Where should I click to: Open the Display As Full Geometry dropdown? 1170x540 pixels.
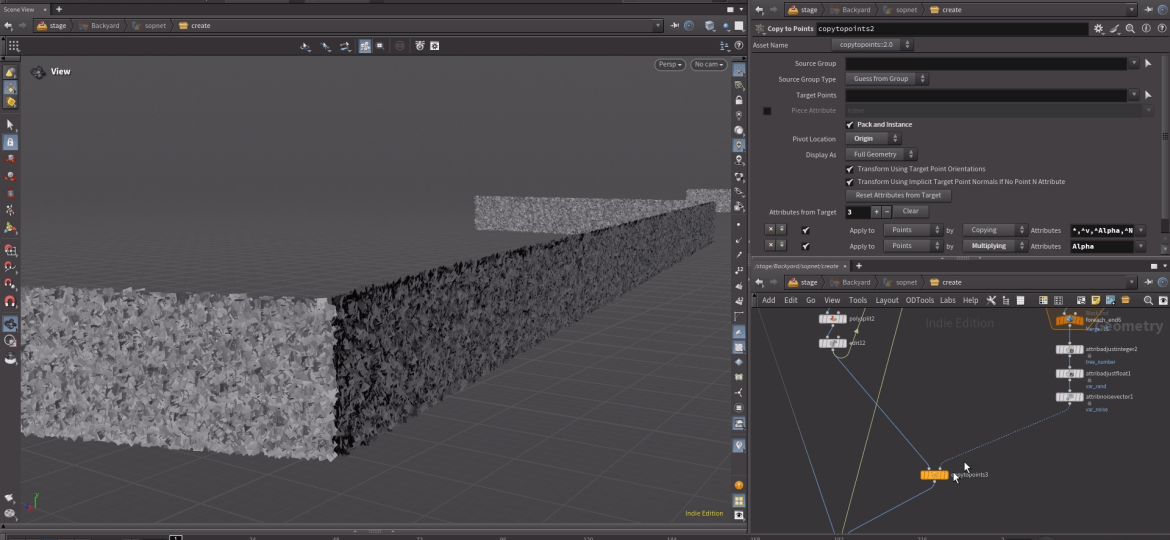881,155
